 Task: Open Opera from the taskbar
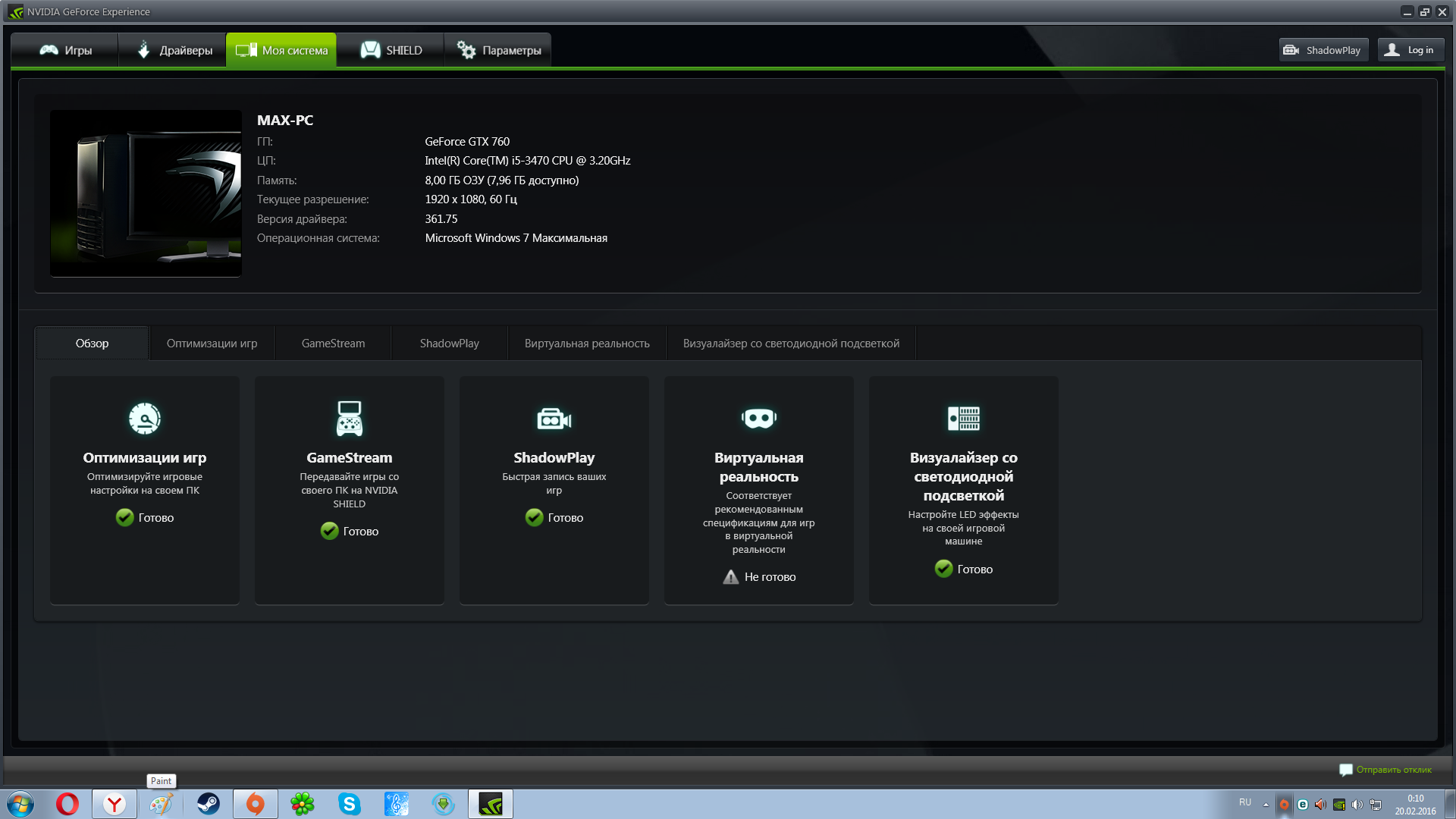point(67,804)
